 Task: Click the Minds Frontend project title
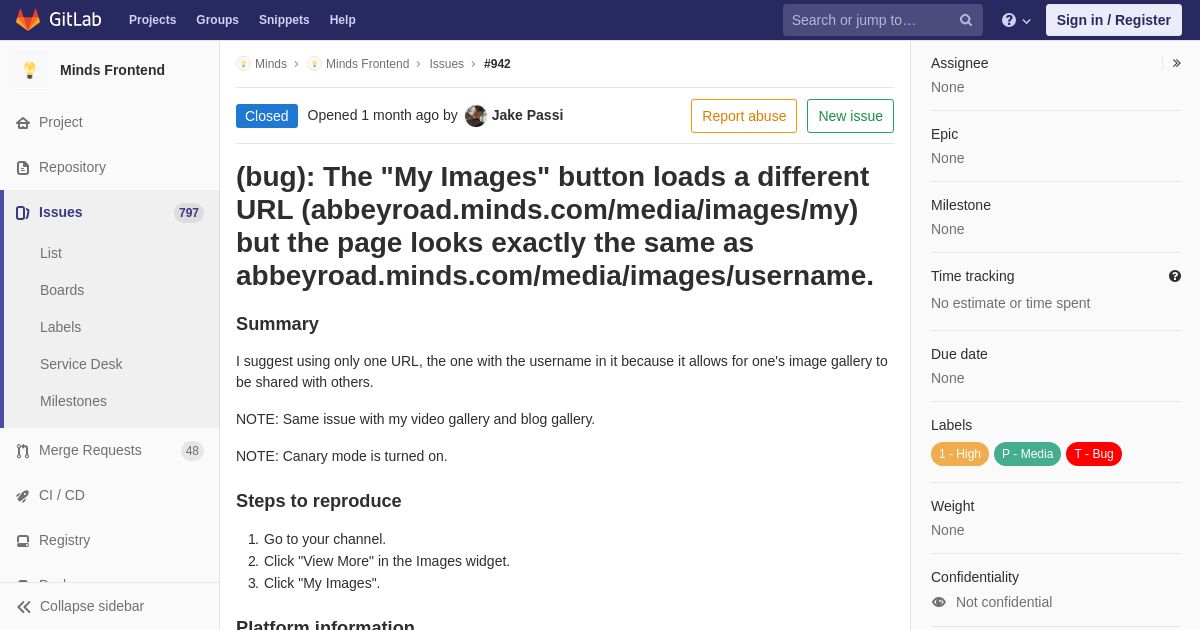pyautogui.click(x=112, y=70)
